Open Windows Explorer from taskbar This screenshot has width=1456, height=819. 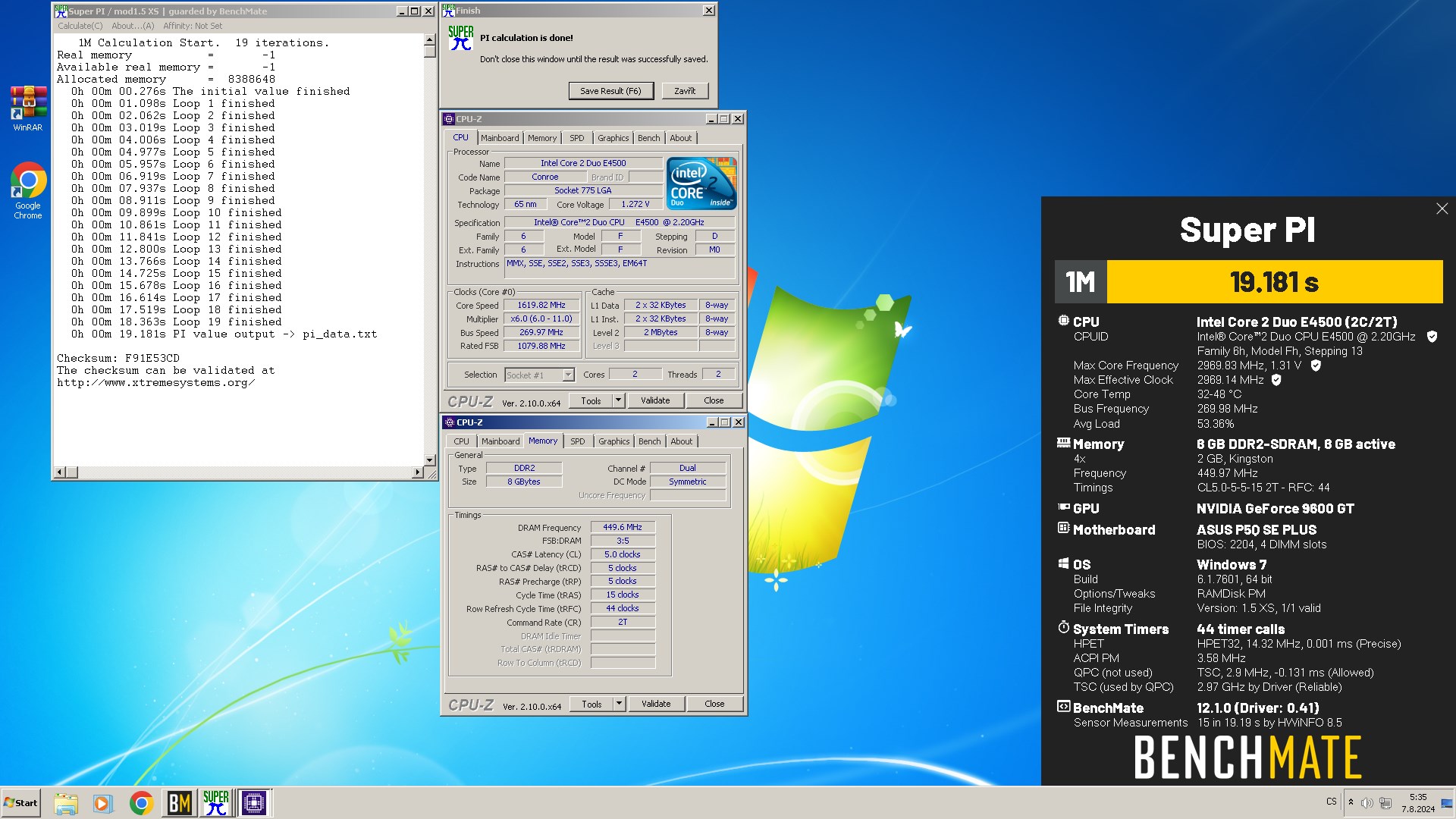pos(66,803)
